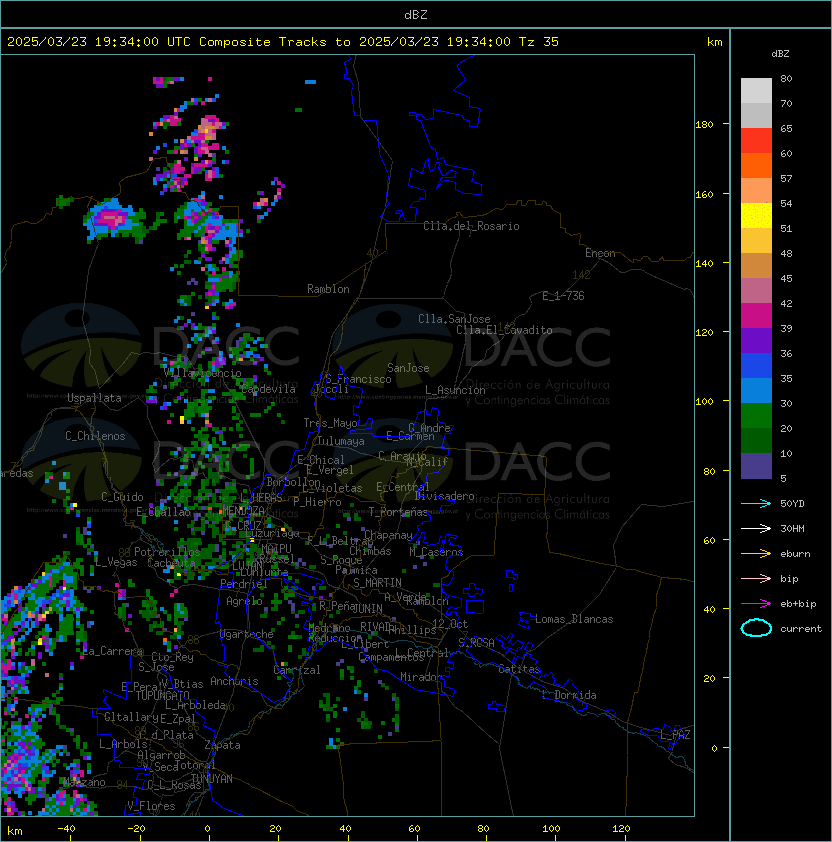Click the 'Carrizal' map label
The height and width of the screenshot is (842, 832).
pos(296,670)
